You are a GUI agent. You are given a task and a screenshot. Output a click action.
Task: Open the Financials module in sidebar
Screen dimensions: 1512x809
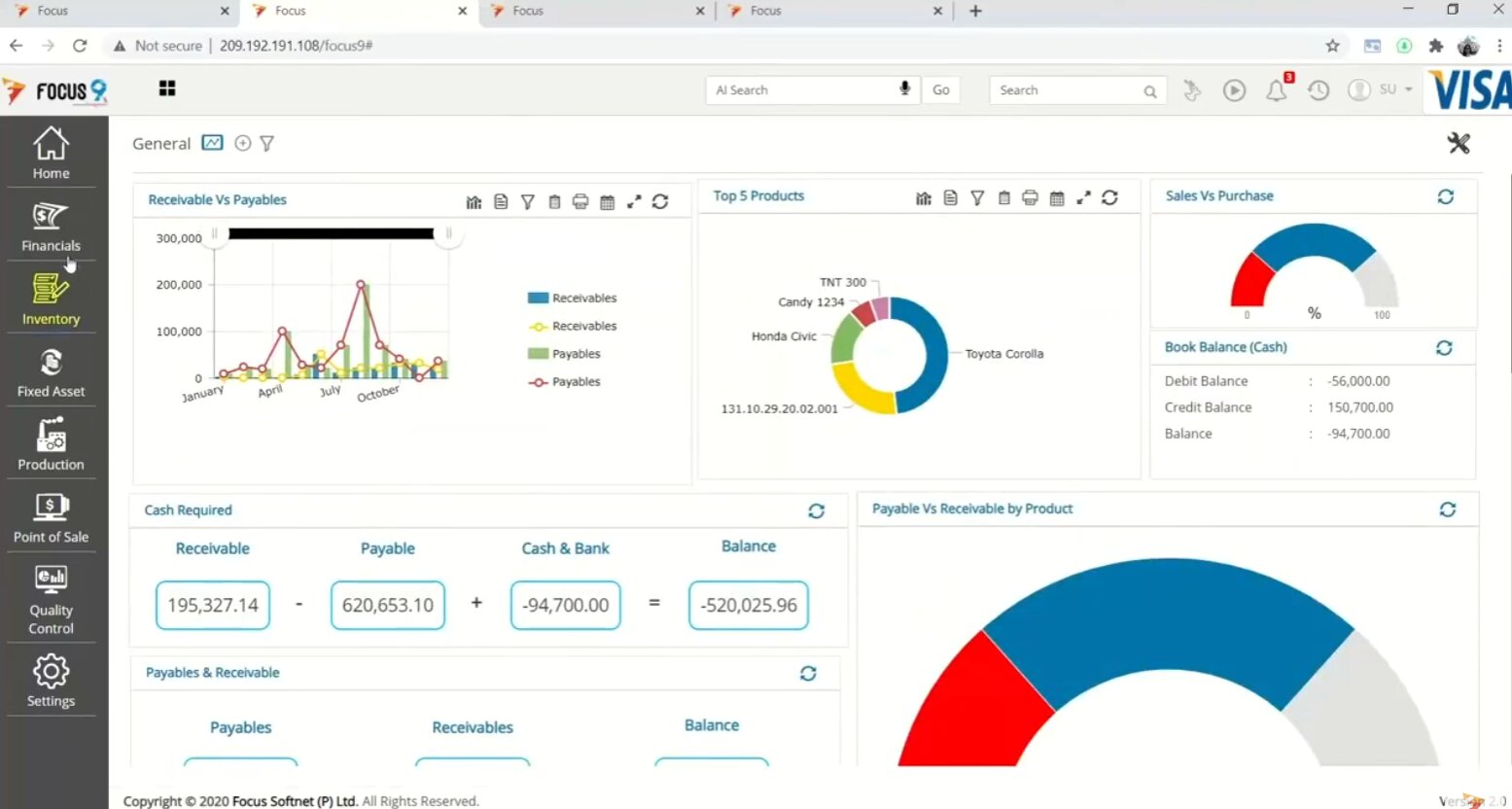coord(51,228)
